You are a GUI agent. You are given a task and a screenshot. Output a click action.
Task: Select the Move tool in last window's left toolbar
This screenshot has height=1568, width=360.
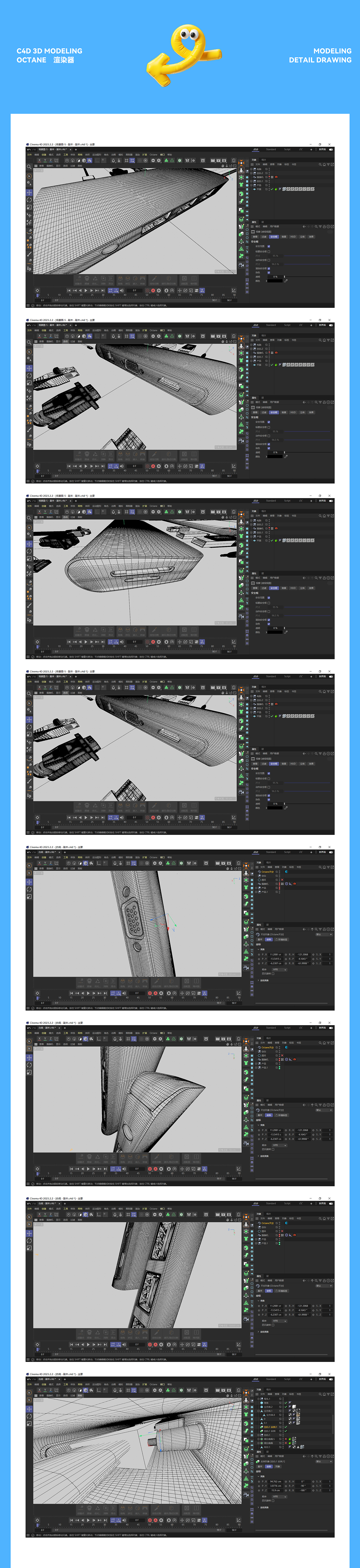click(29, 1409)
